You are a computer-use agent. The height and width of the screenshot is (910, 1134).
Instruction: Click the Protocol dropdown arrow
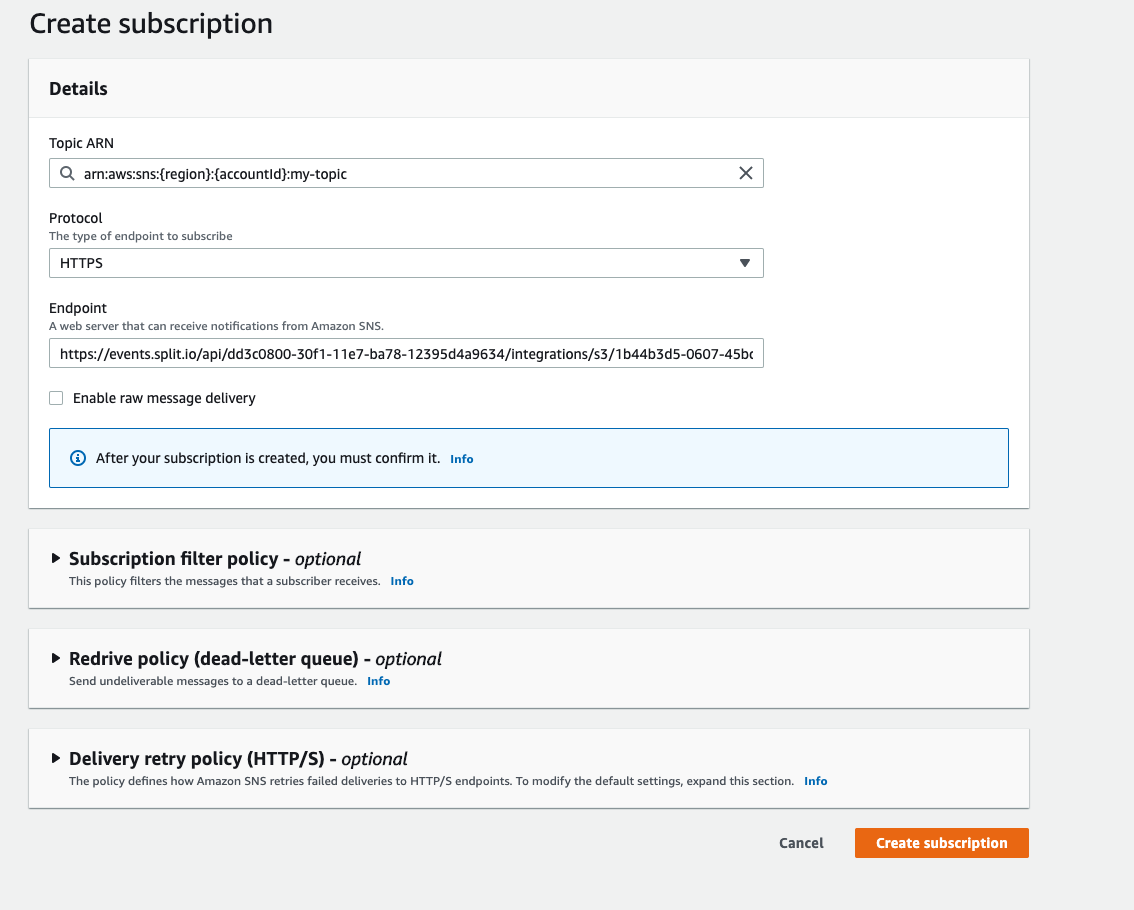click(744, 263)
